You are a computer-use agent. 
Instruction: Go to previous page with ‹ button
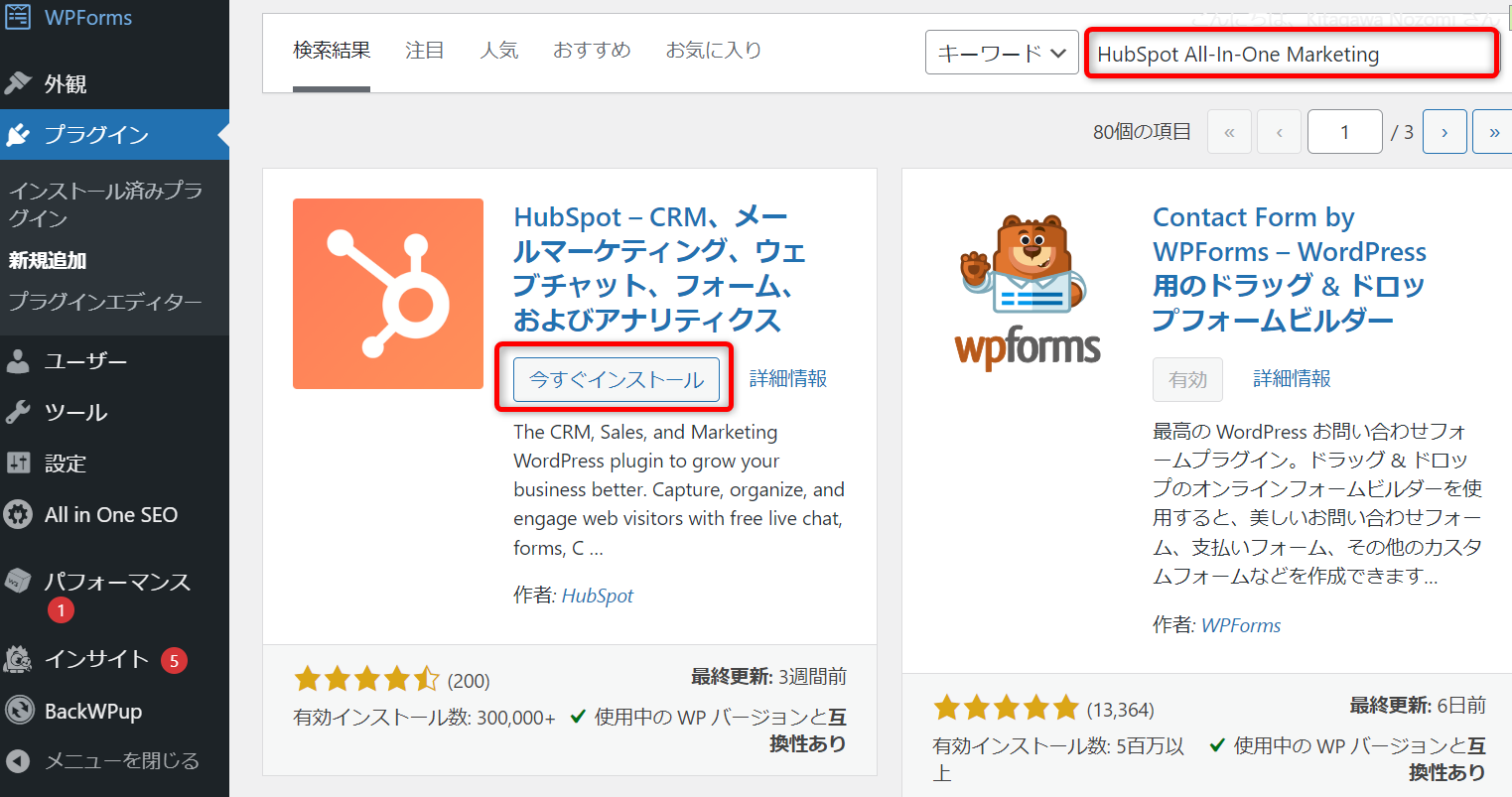coord(1279,132)
